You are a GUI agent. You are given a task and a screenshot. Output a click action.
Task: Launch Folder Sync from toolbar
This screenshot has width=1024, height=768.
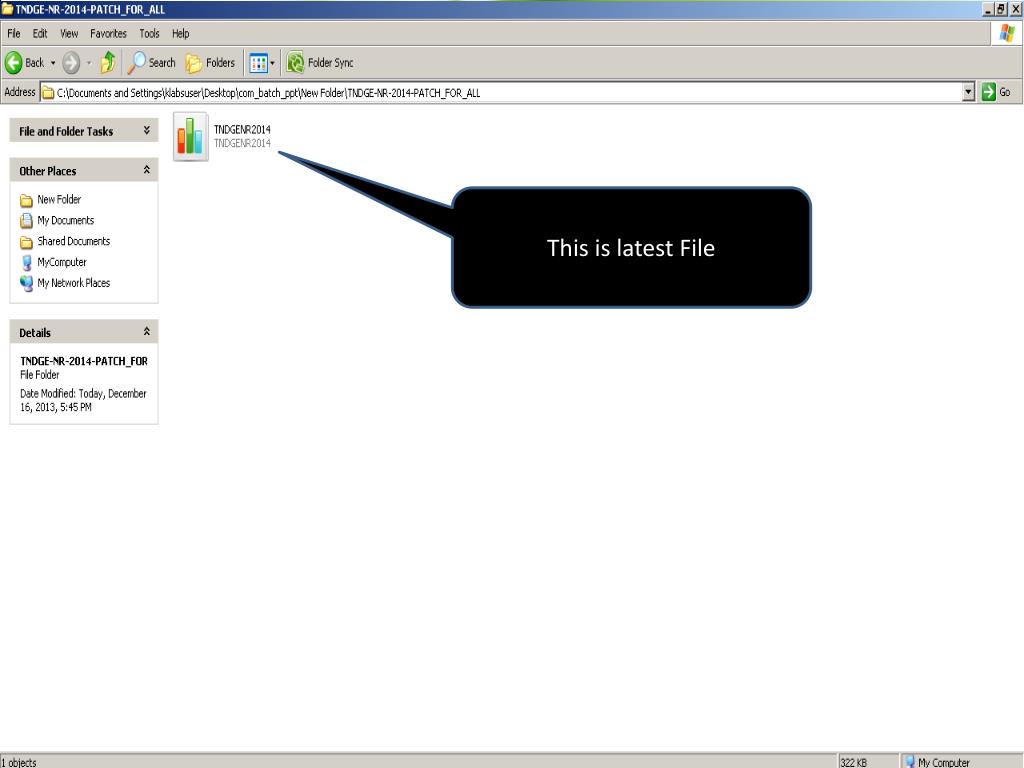[x=320, y=63]
